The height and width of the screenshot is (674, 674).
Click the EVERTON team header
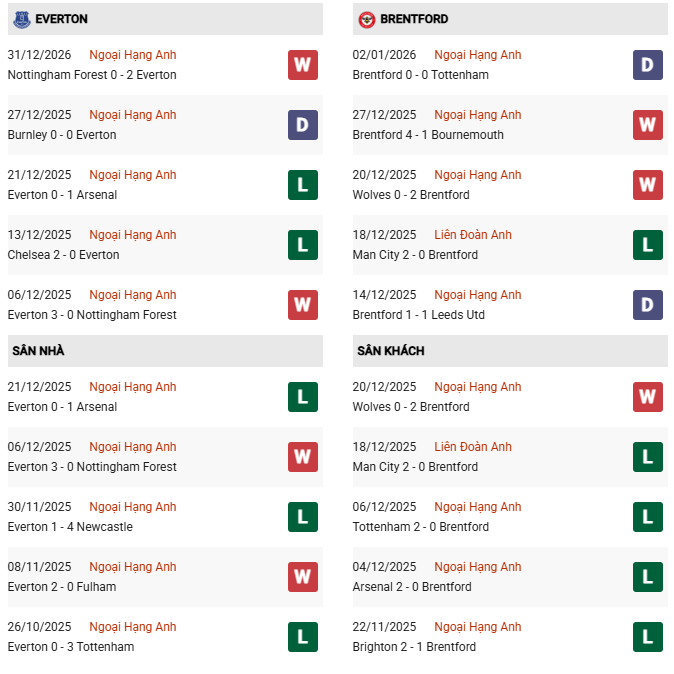(61, 19)
